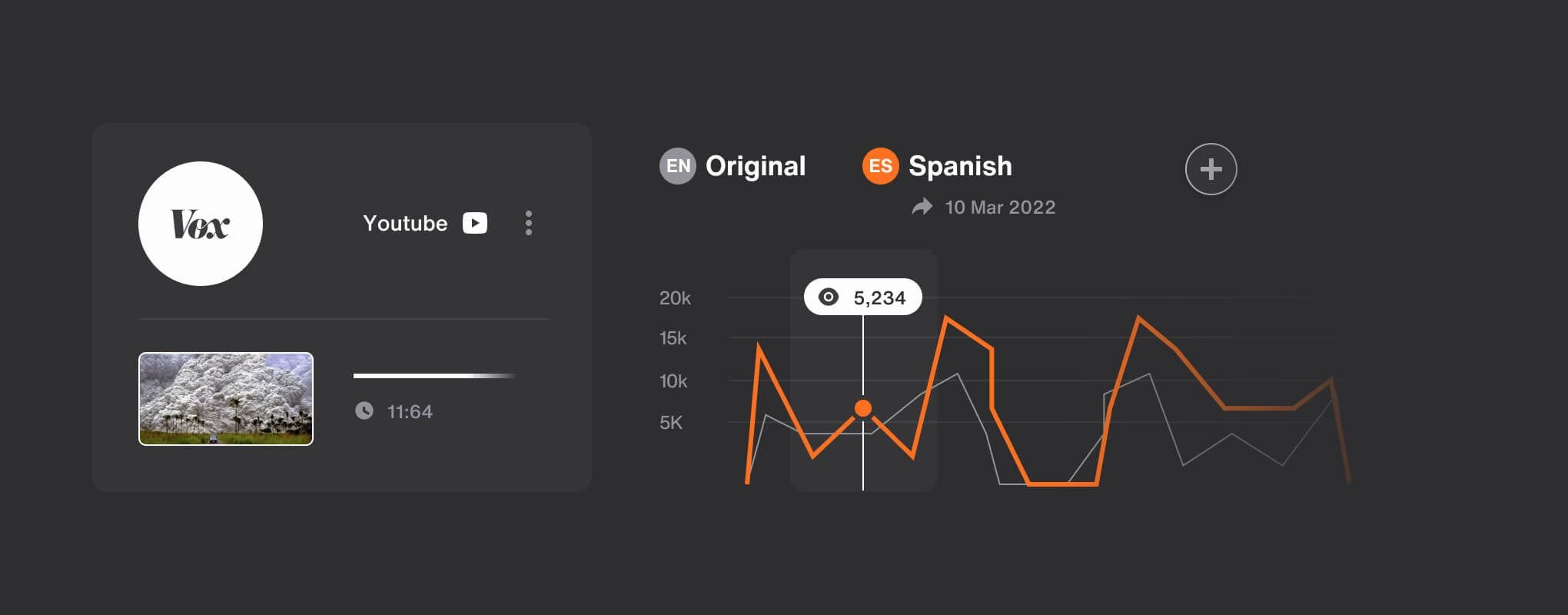Viewport: 1568px width, 615px height.
Task: Click the 11:64 duration text
Action: [x=410, y=412]
